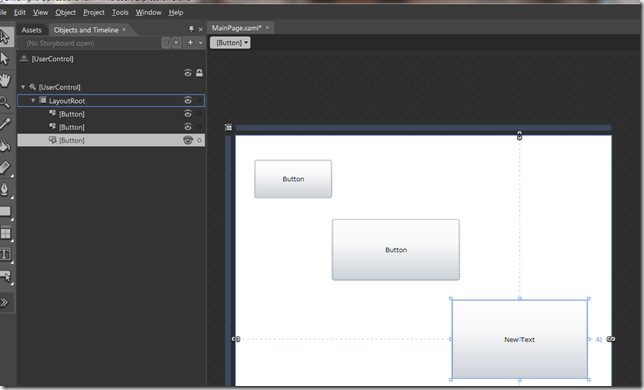
Task: Click the (No Storyboard open) field
Action: pos(90,43)
